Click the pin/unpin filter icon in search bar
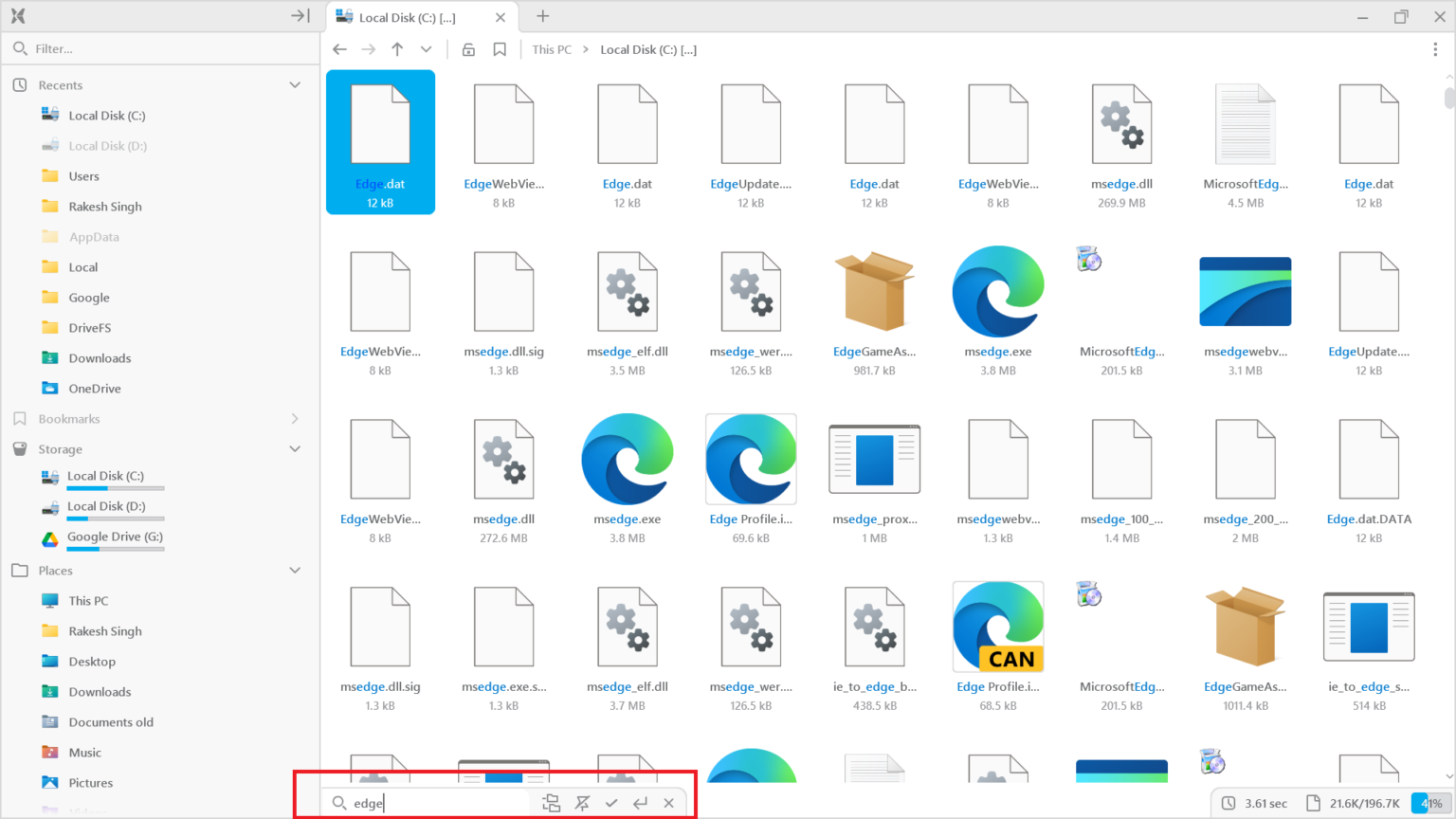This screenshot has height=819, width=1456. (582, 802)
